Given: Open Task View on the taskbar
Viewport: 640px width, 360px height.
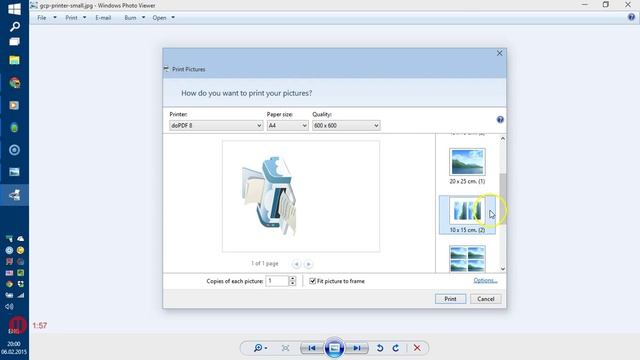Looking at the screenshot, I should click(x=14, y=42).
